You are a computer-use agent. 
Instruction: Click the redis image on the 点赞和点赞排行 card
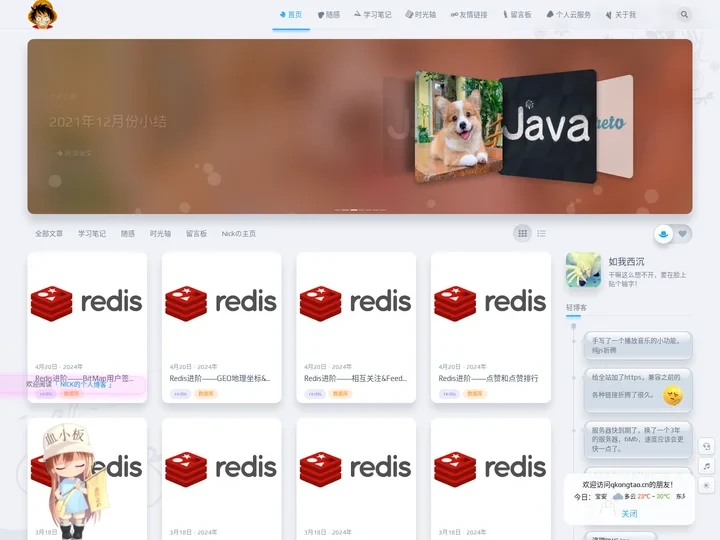point(490,303)
